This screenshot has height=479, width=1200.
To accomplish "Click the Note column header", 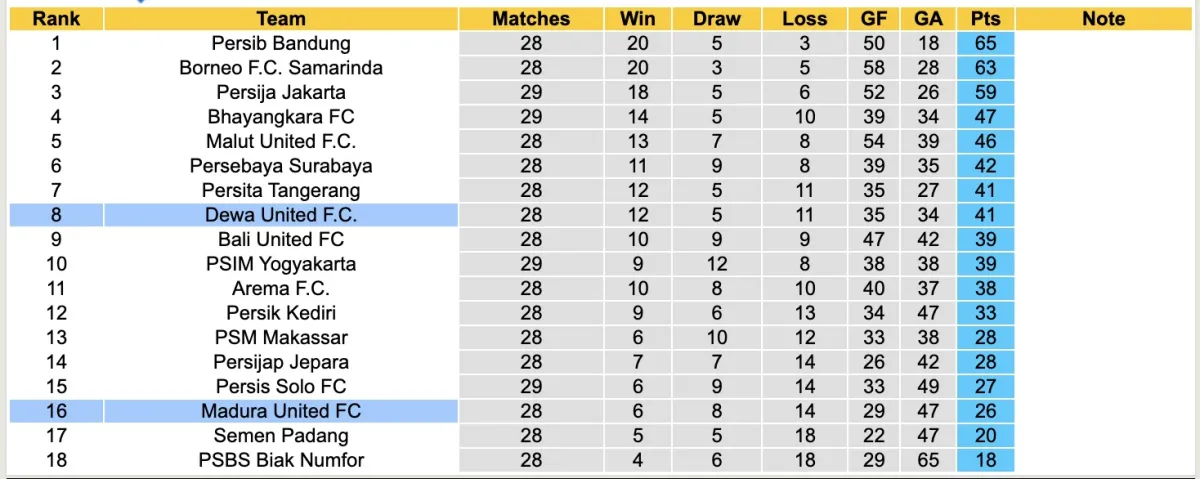I will (x=1103, y=19).
